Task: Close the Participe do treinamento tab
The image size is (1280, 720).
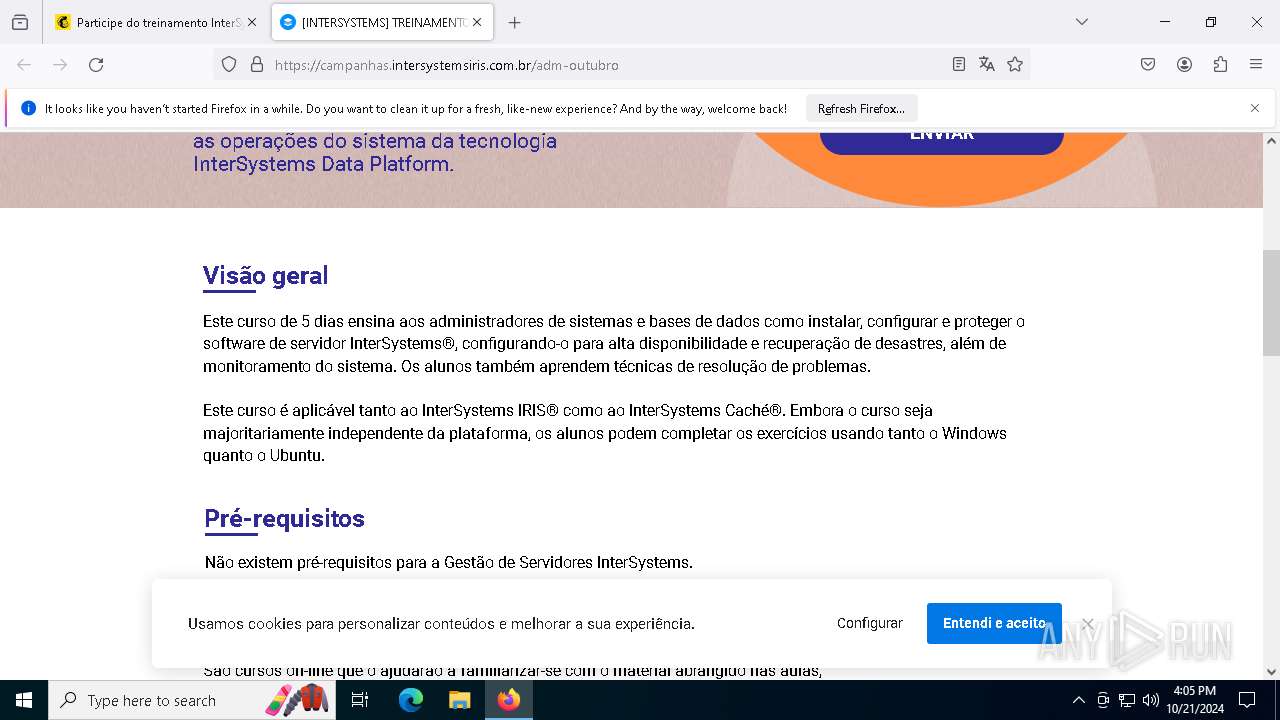Action: 251,22
